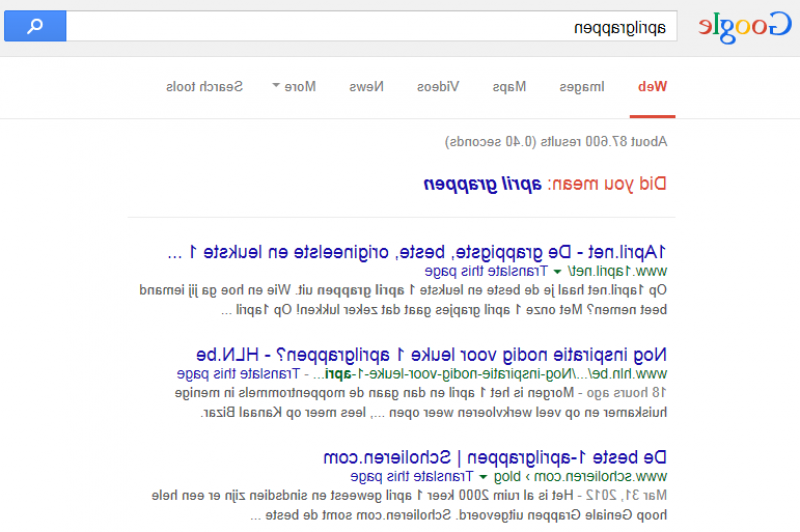This screenshot has height=532, width=800.
Task: Focus the search box containing aprilgrappen
Action: click(370, 27)
